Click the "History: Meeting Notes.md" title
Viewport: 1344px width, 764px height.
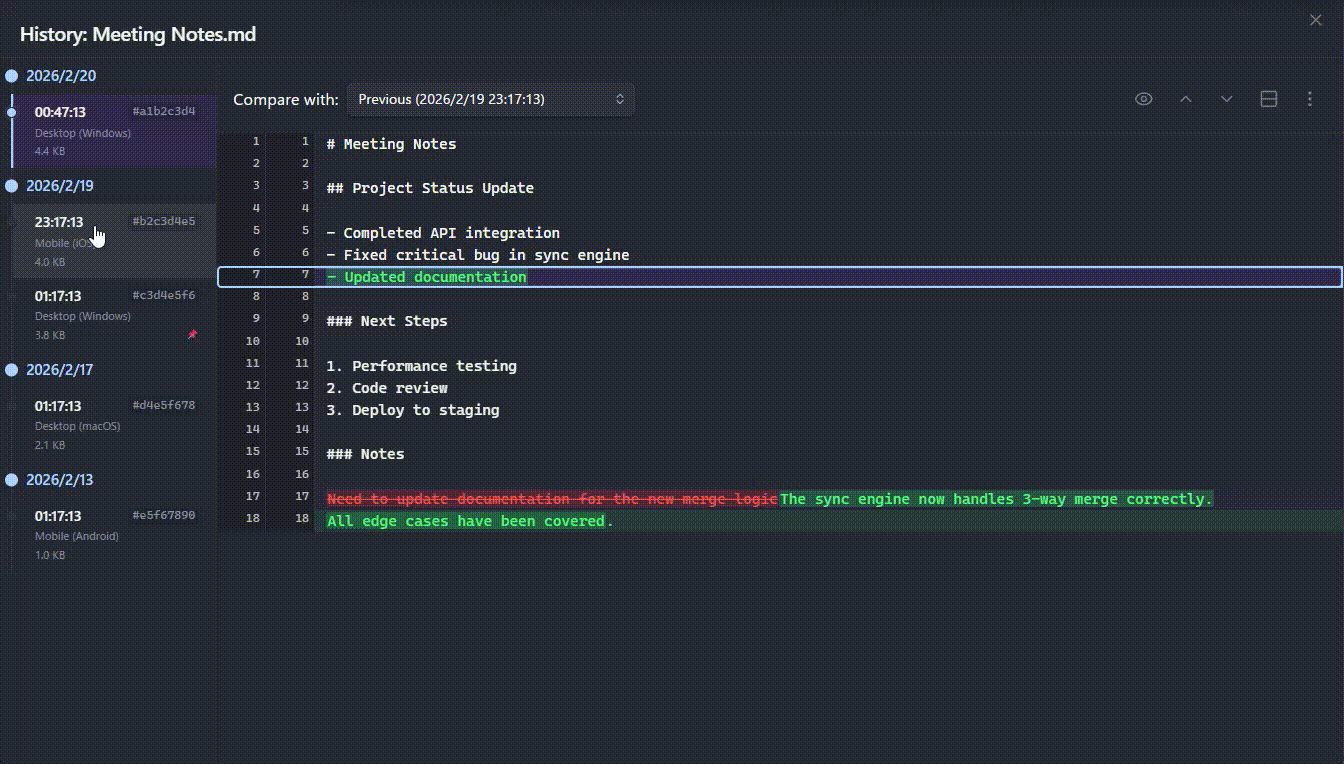pos(138,34)
